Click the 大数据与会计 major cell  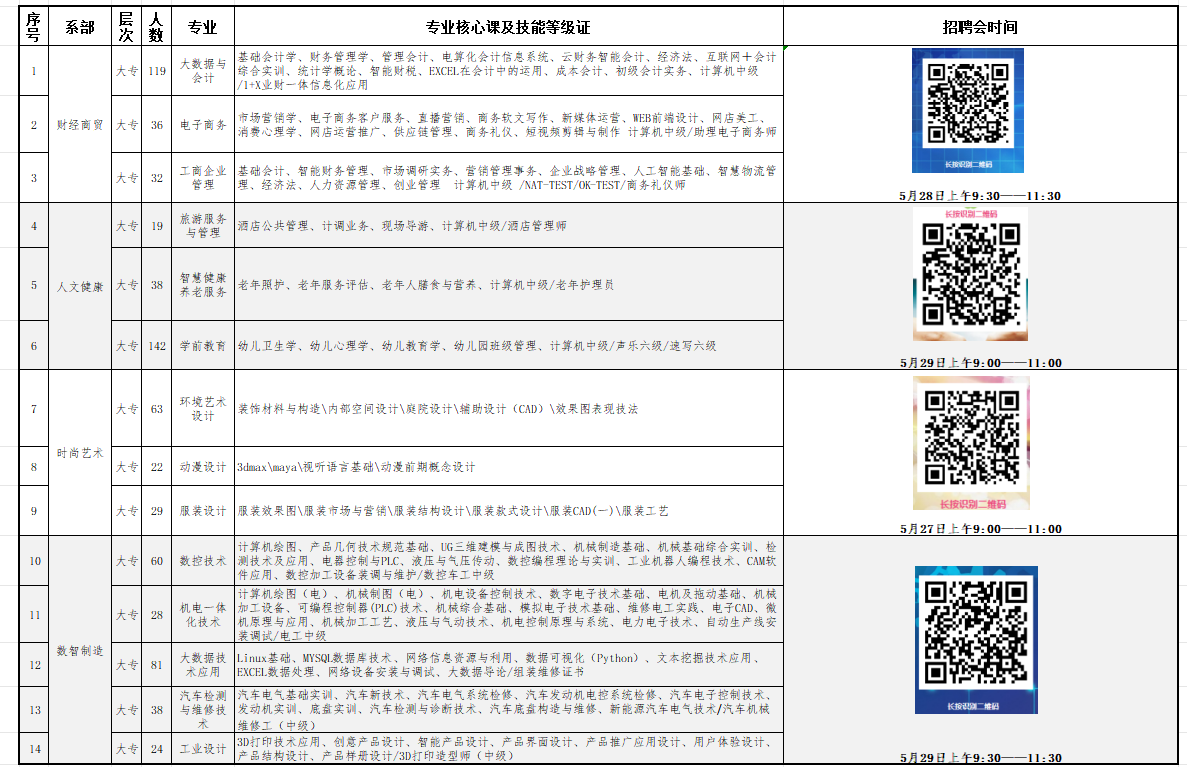click(203, 71)
